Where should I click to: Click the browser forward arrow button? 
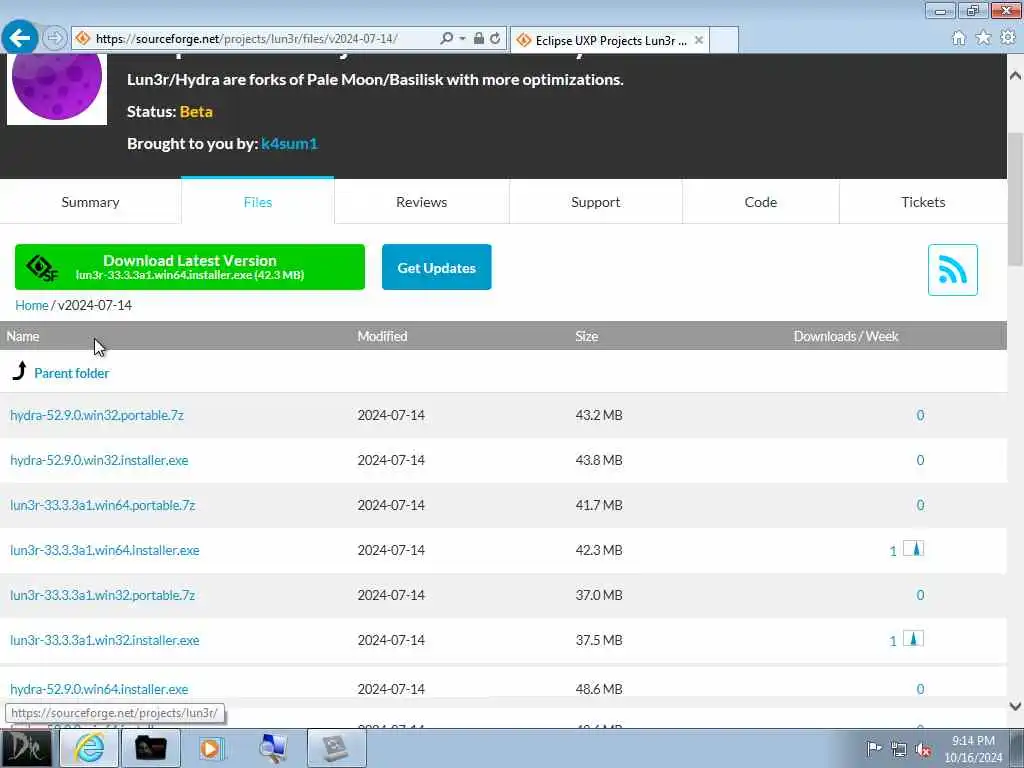point(55,38)
